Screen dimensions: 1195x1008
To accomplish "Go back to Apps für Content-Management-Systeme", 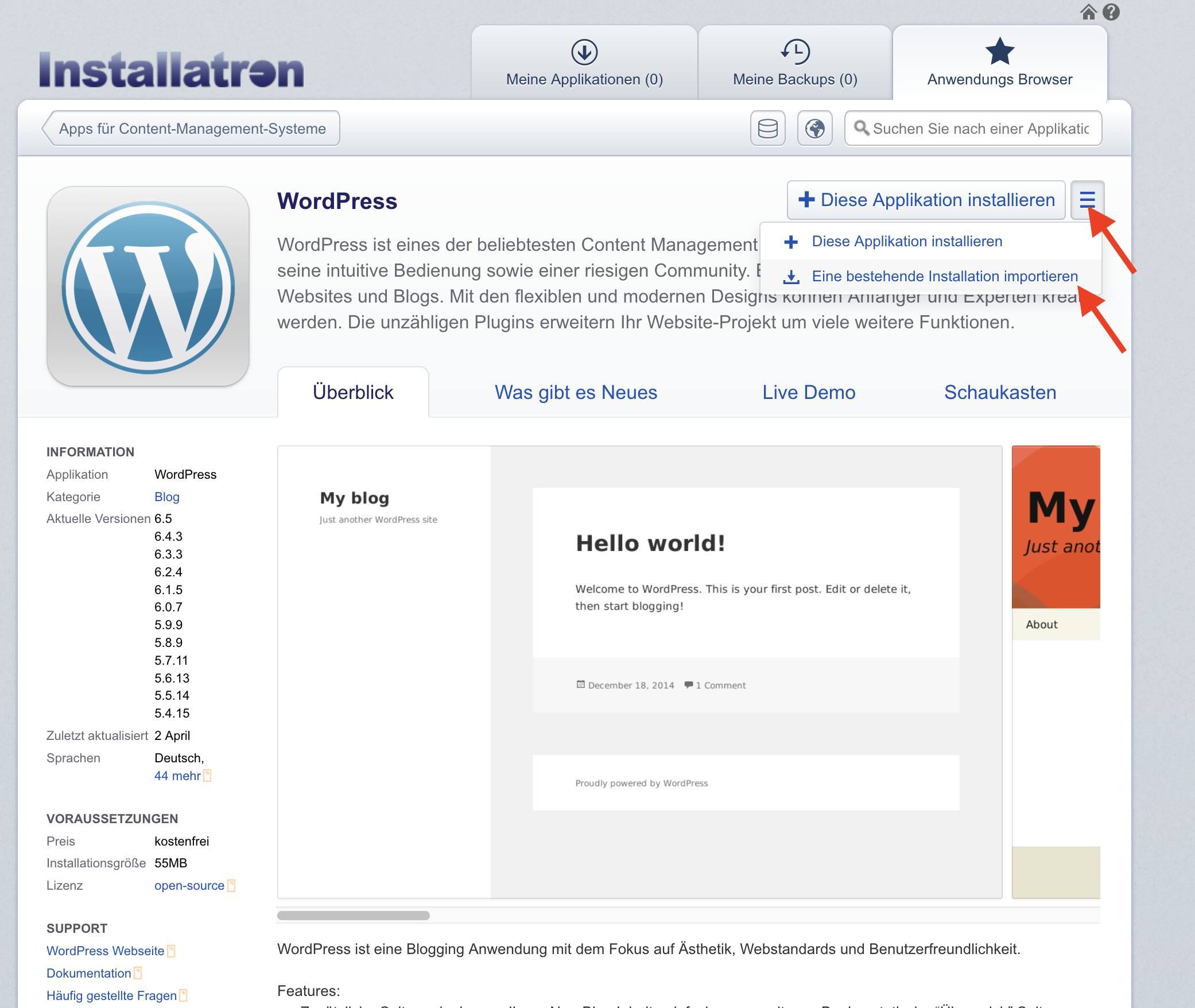I will pyautogui.click(x=191, y=129).
